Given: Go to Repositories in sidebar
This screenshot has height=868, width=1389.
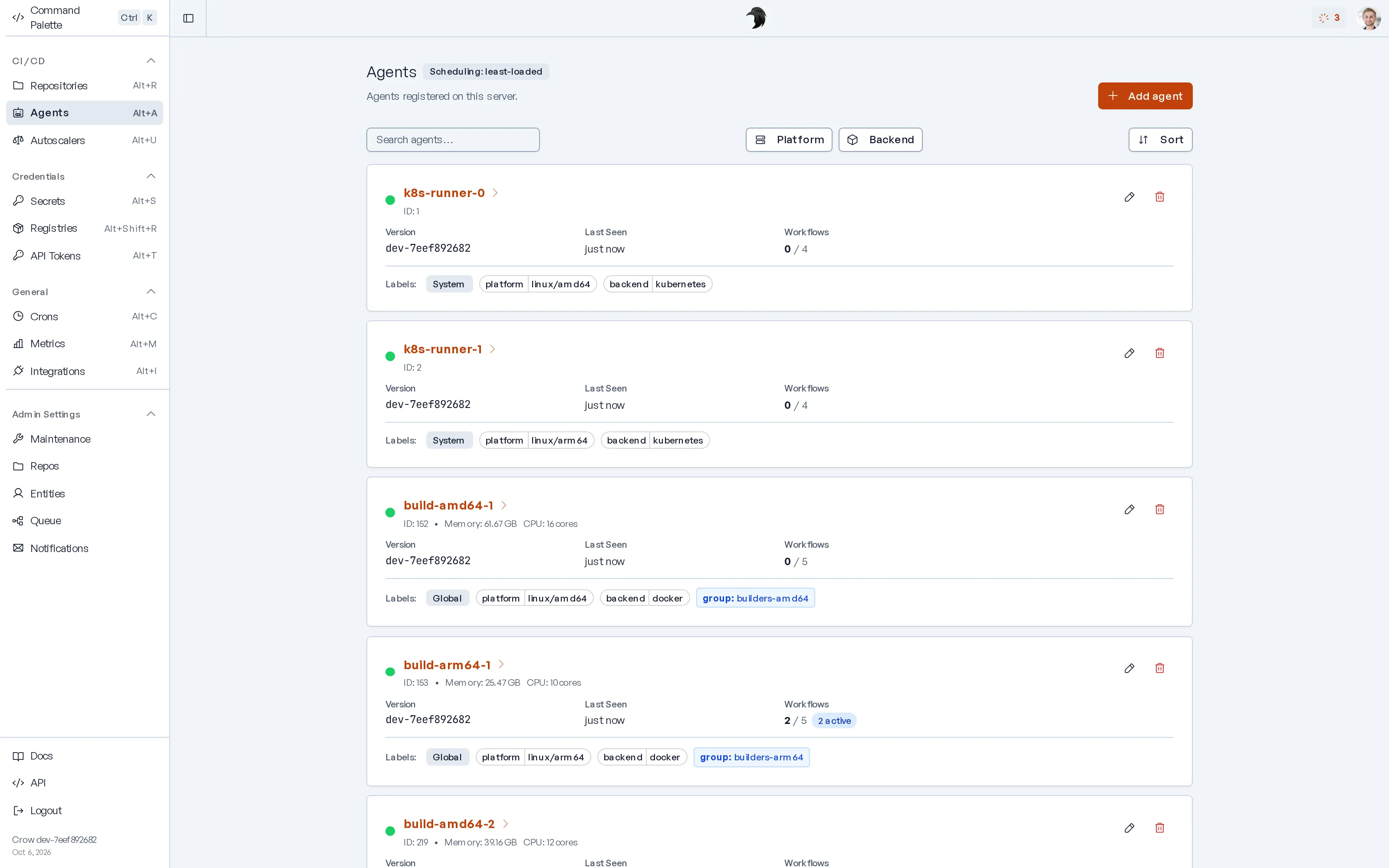Looking at the screenshot, I should [x=84, y=85].
